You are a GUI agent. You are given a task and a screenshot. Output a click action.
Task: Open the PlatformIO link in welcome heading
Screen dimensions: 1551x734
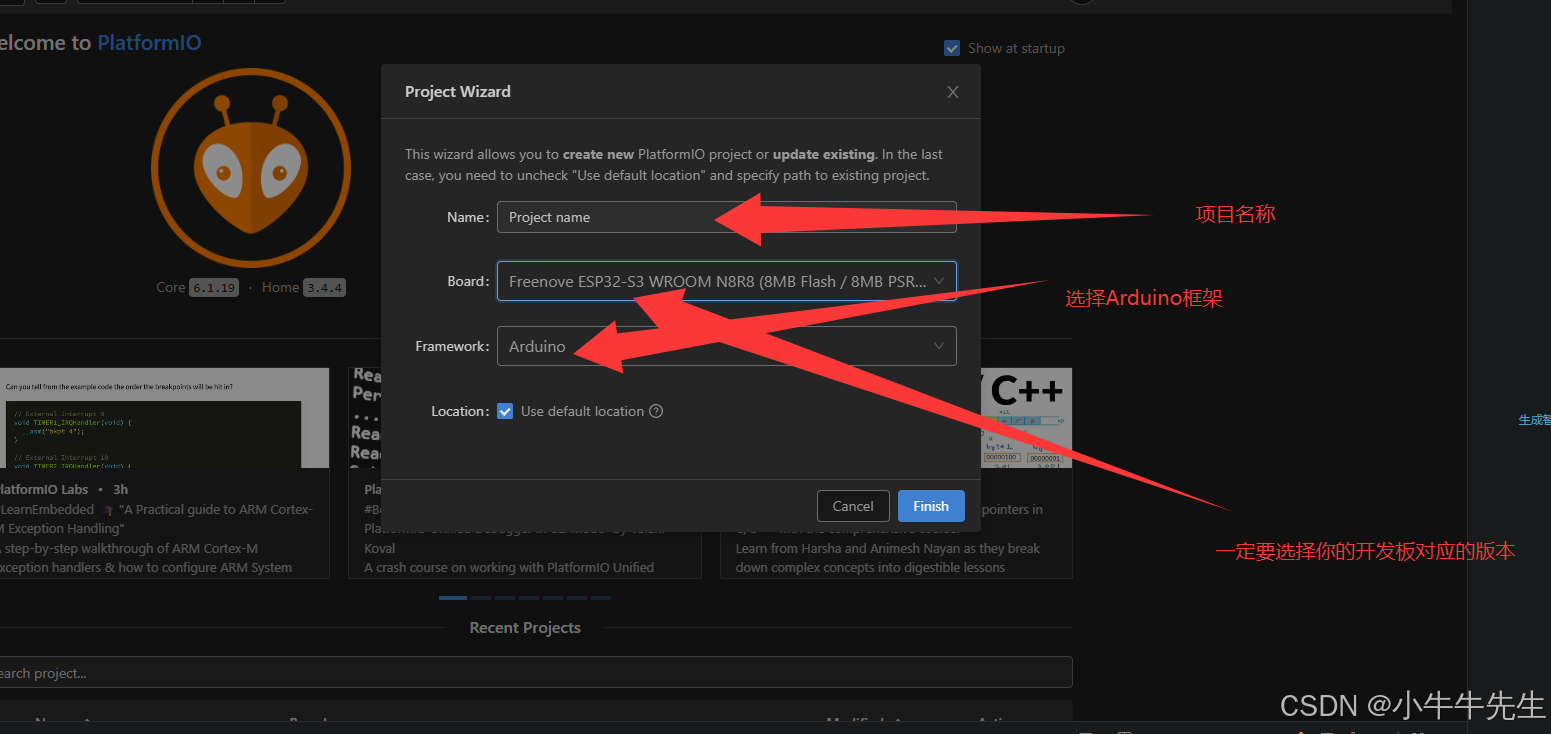point(149,43)
